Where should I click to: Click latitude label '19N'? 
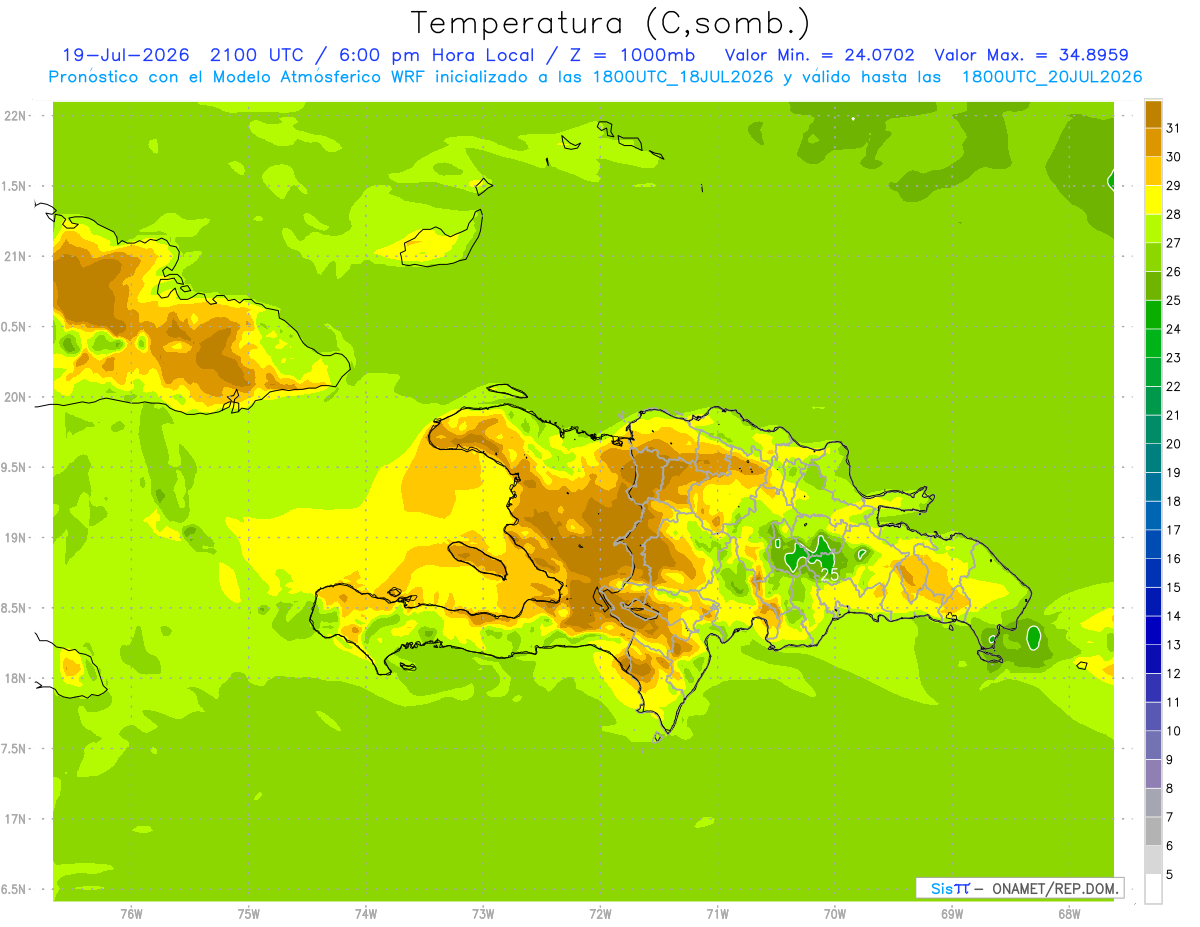coord(16,537)
